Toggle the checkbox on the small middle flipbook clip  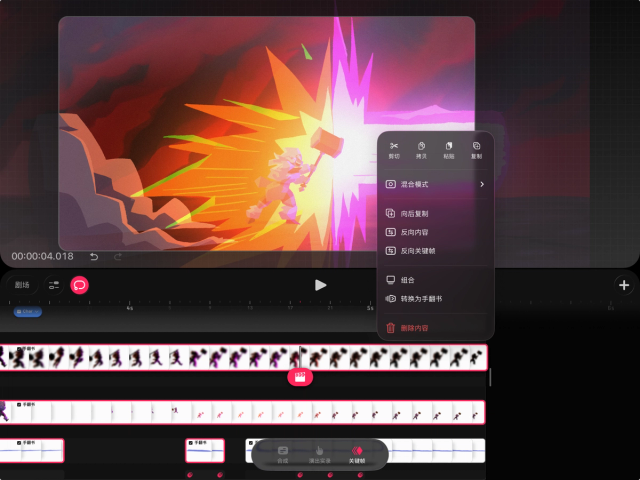(x=191, y=443)
